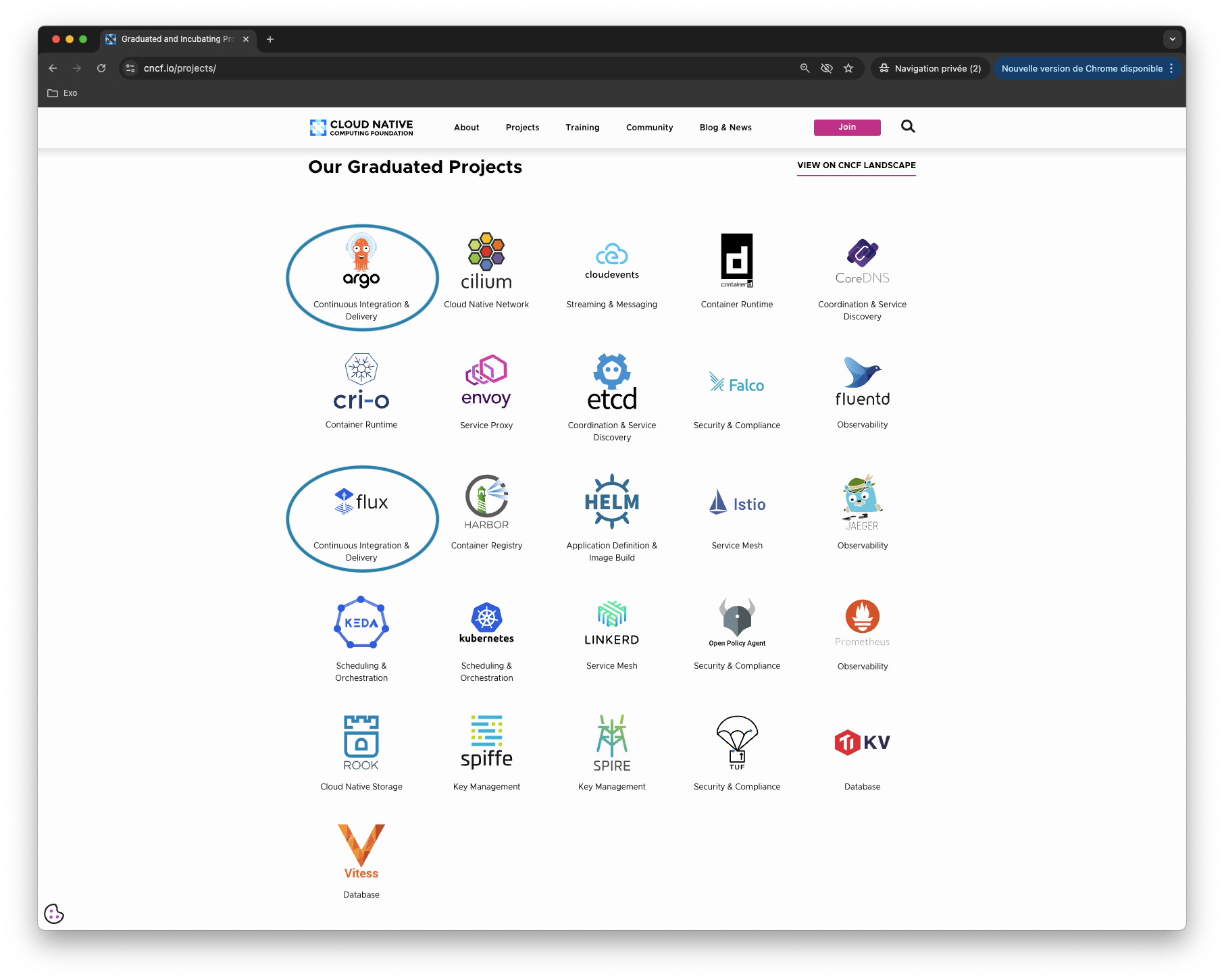Select the Helm project logo
The width and height of the screenshot is (1224, 980).
coord(611,501)
